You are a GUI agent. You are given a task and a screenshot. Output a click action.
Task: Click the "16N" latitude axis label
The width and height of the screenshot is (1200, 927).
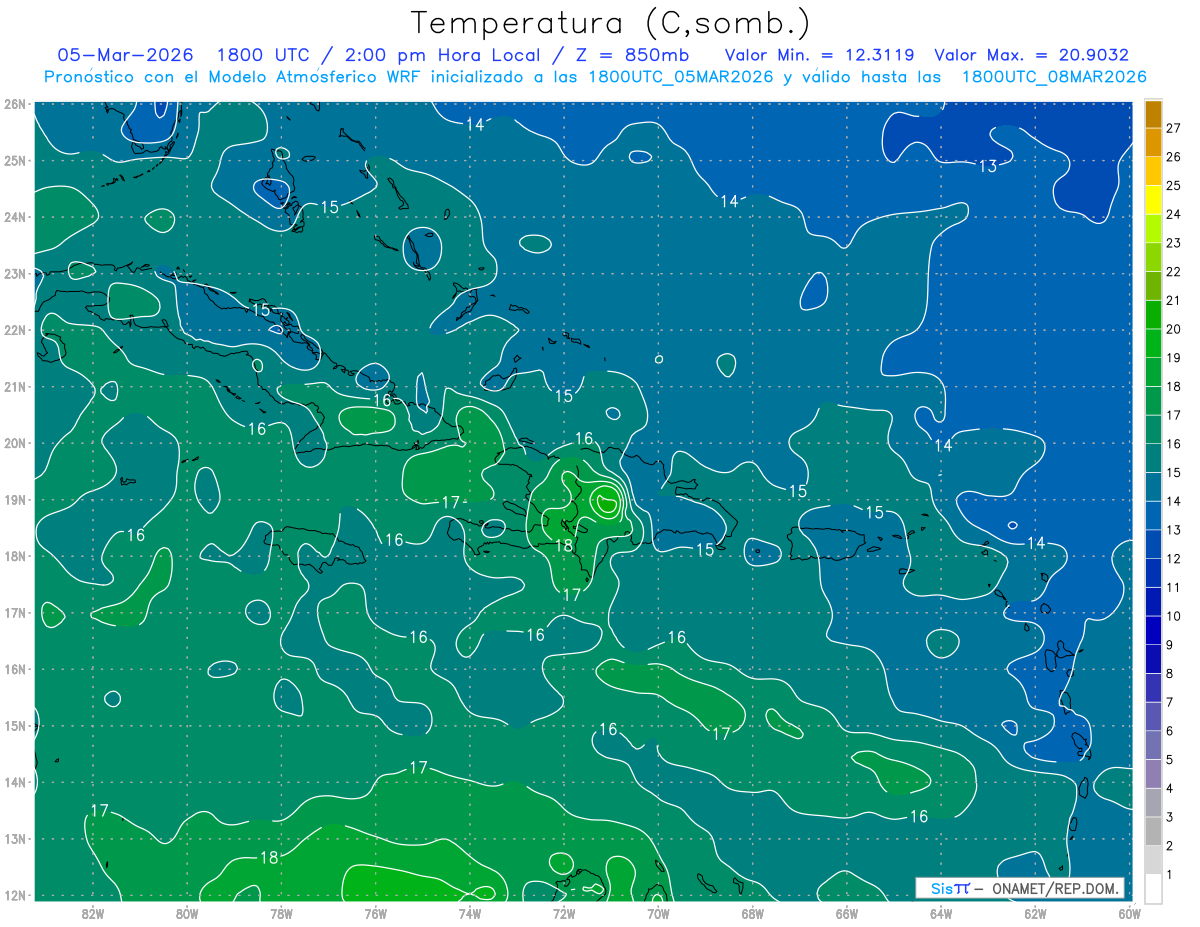[14, 669]
